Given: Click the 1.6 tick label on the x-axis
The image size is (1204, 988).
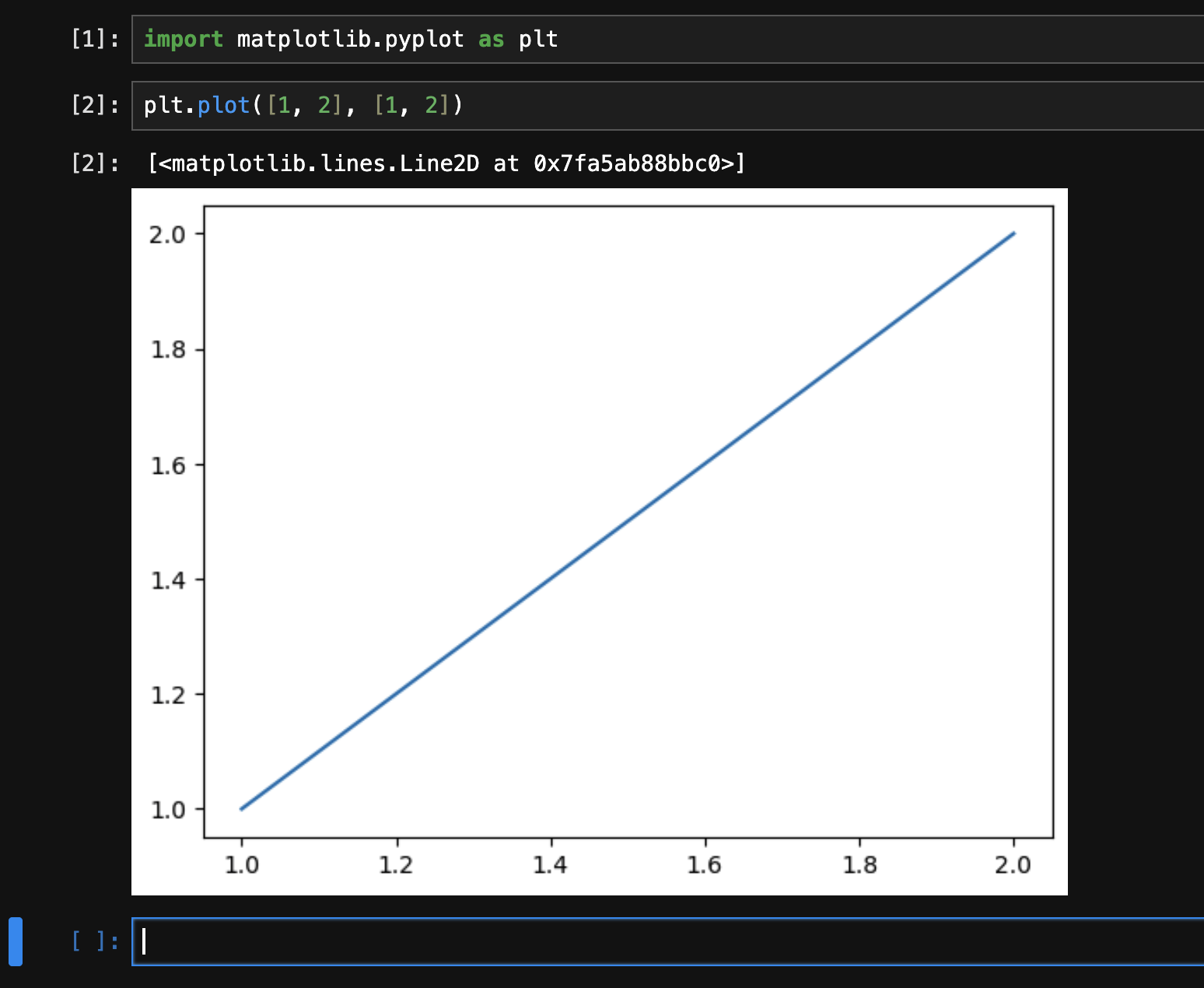Looking at the screenshot, I should (705, 864).
